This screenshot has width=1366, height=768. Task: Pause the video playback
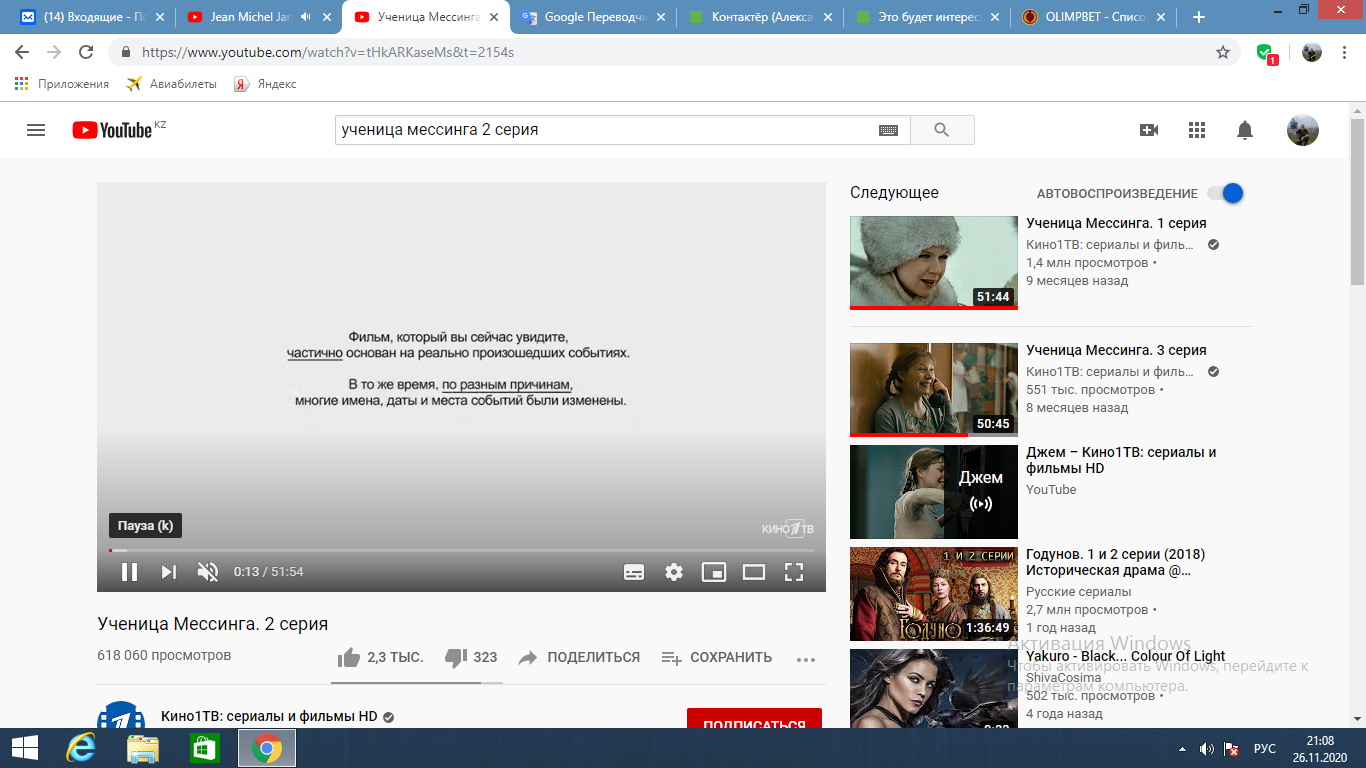129,572
